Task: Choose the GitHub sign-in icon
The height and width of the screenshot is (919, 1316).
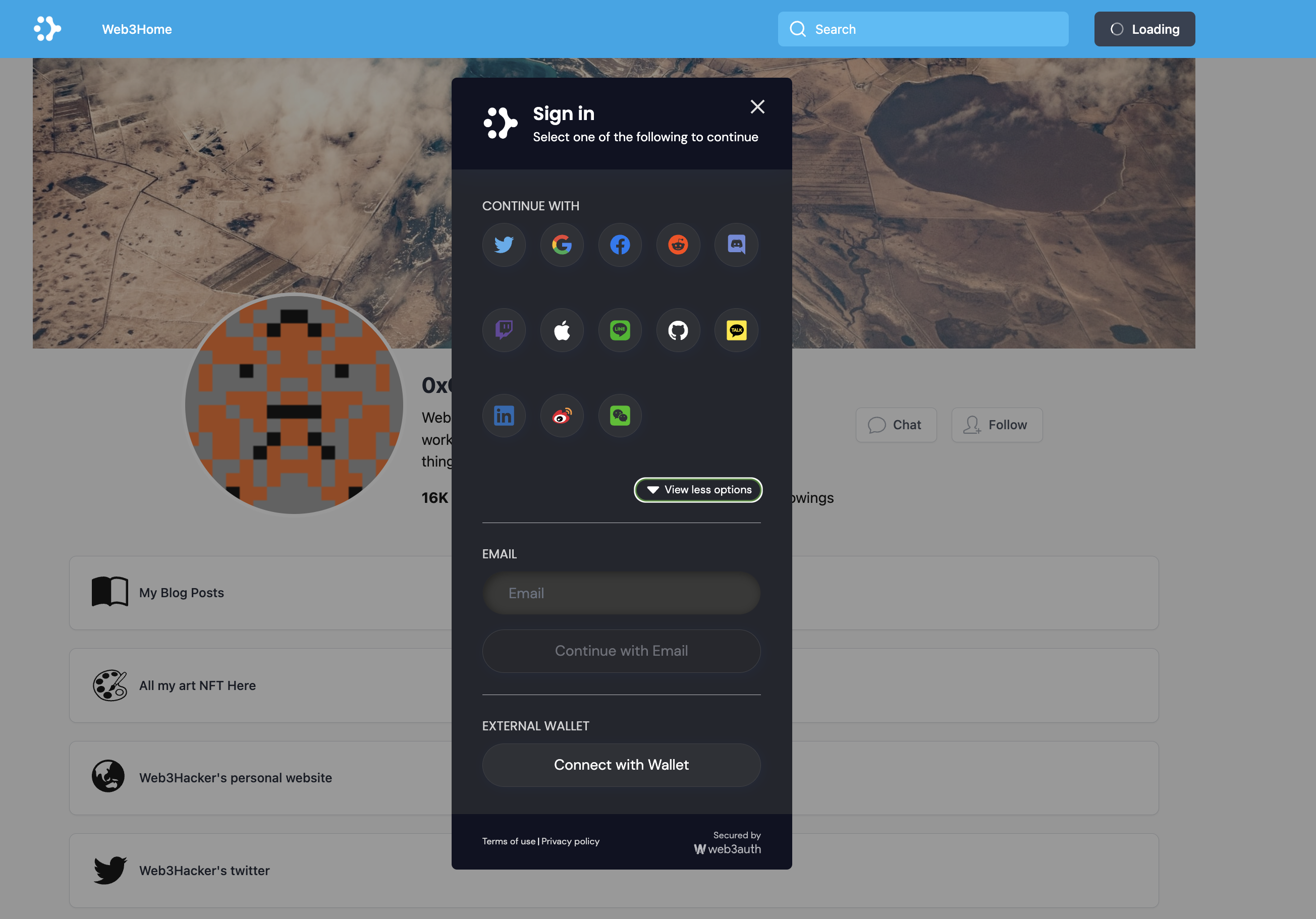Action: click(x=678, y=330)
